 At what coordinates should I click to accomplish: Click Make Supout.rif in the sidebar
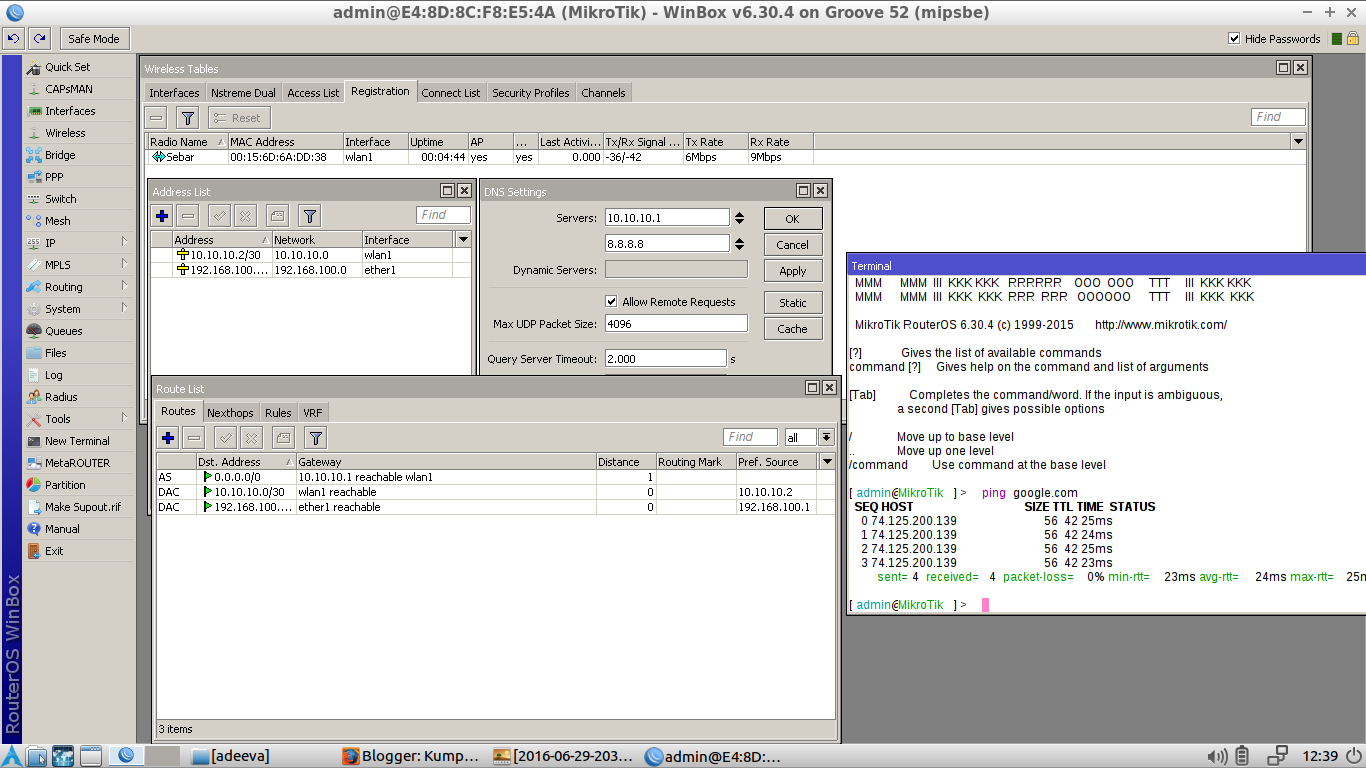click(82, 507)
